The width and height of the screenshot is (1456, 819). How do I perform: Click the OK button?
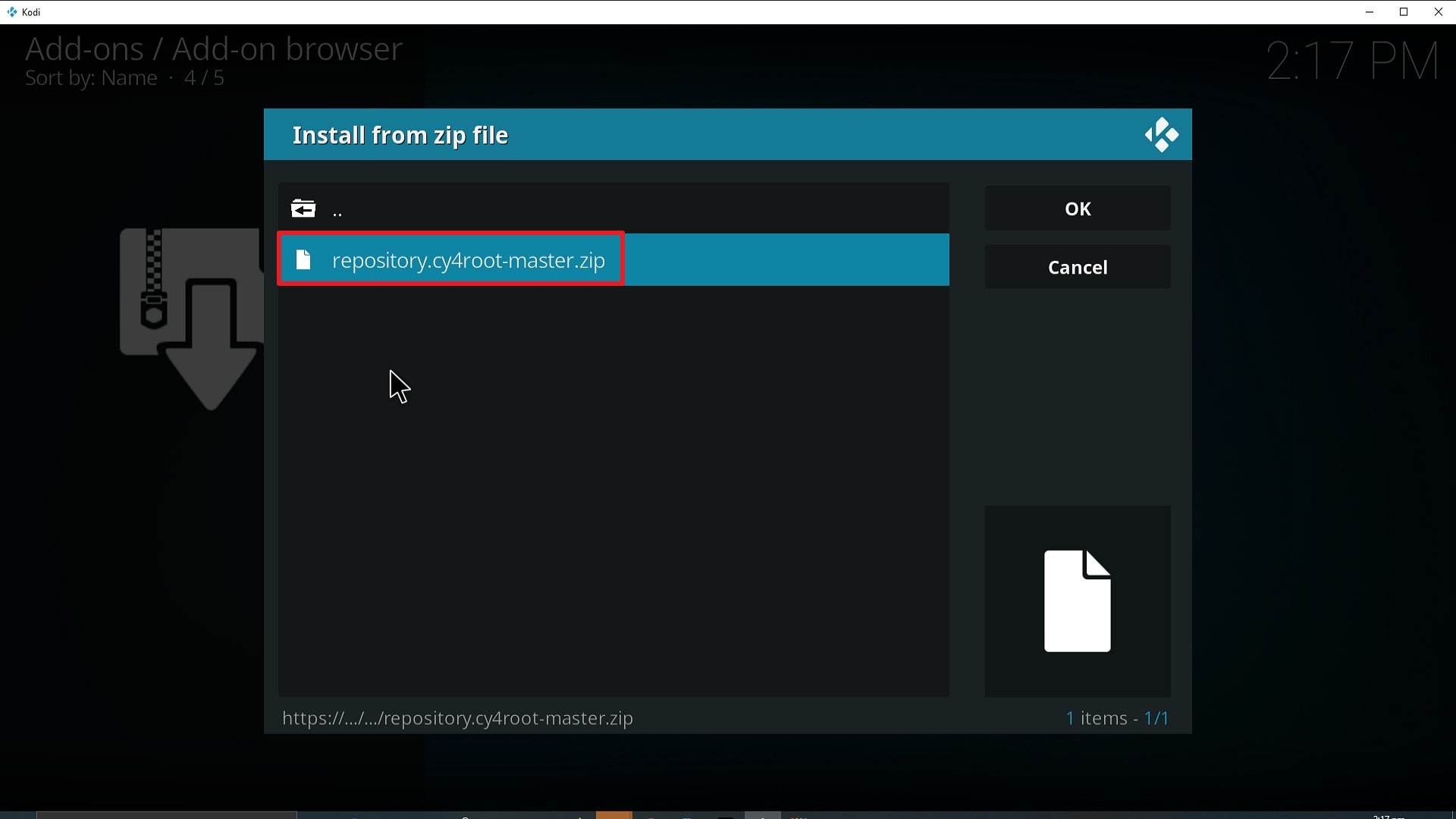tap(1078, 209)
